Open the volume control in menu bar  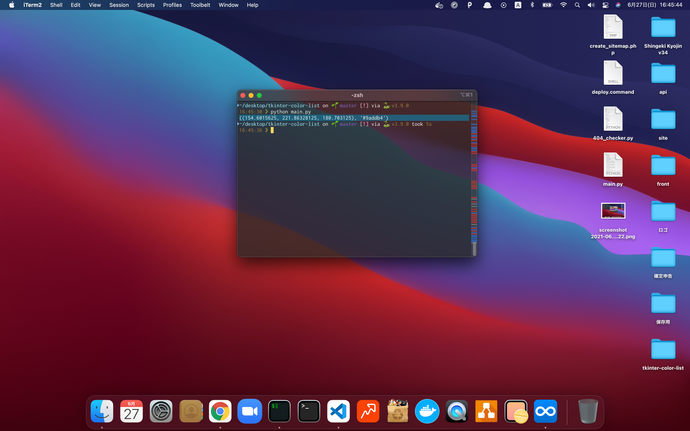tap(591, 5)
